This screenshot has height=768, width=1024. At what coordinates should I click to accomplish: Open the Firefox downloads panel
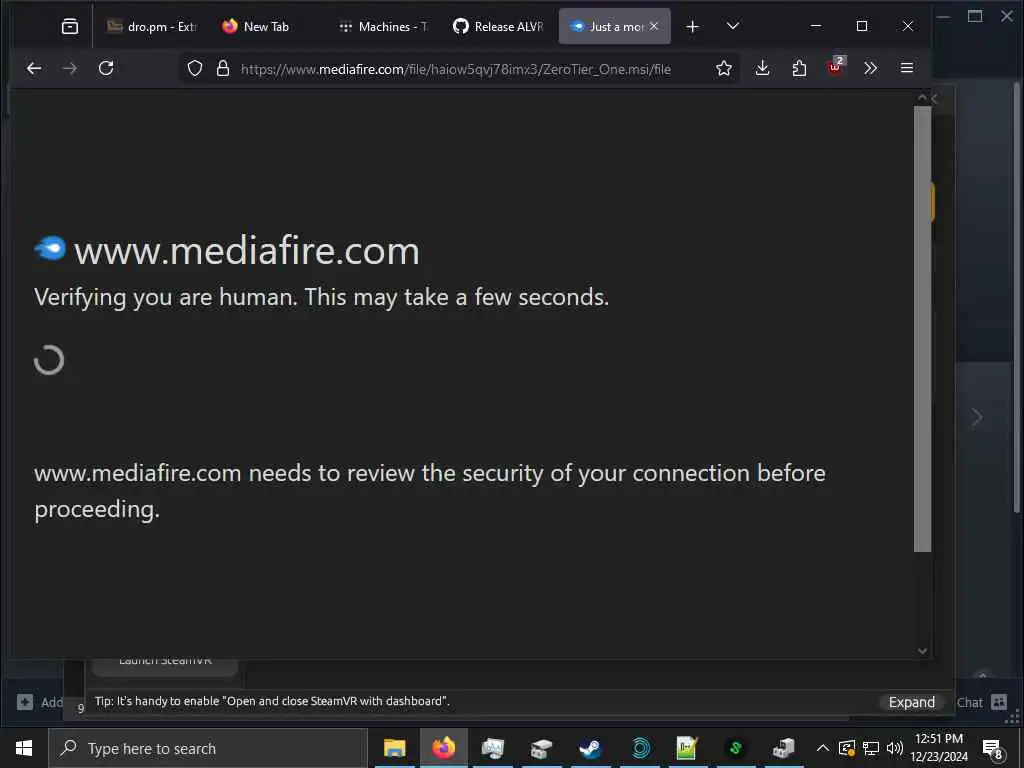[762, 68]
